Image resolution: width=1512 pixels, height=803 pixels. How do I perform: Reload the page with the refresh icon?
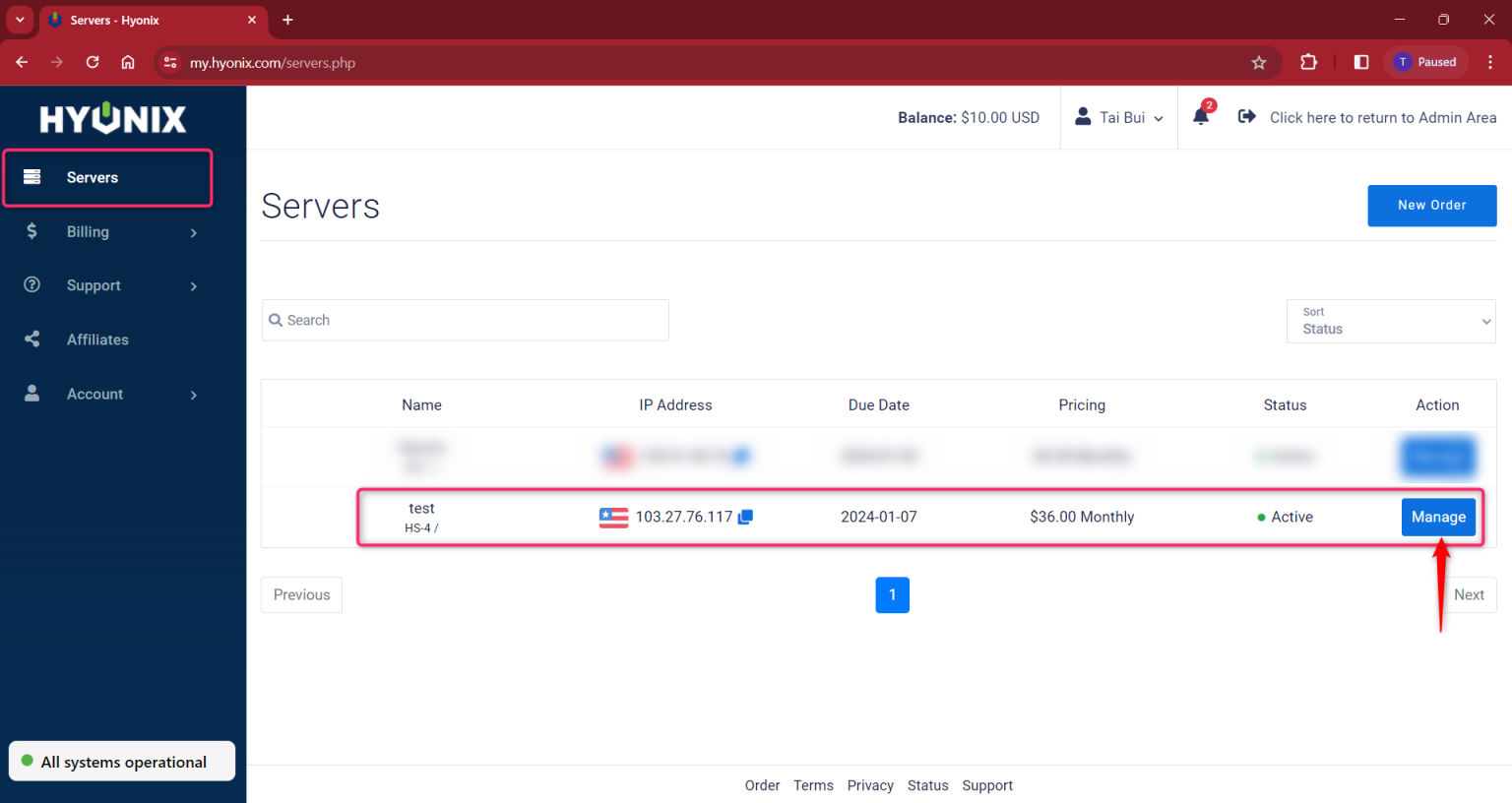(93, 63)
